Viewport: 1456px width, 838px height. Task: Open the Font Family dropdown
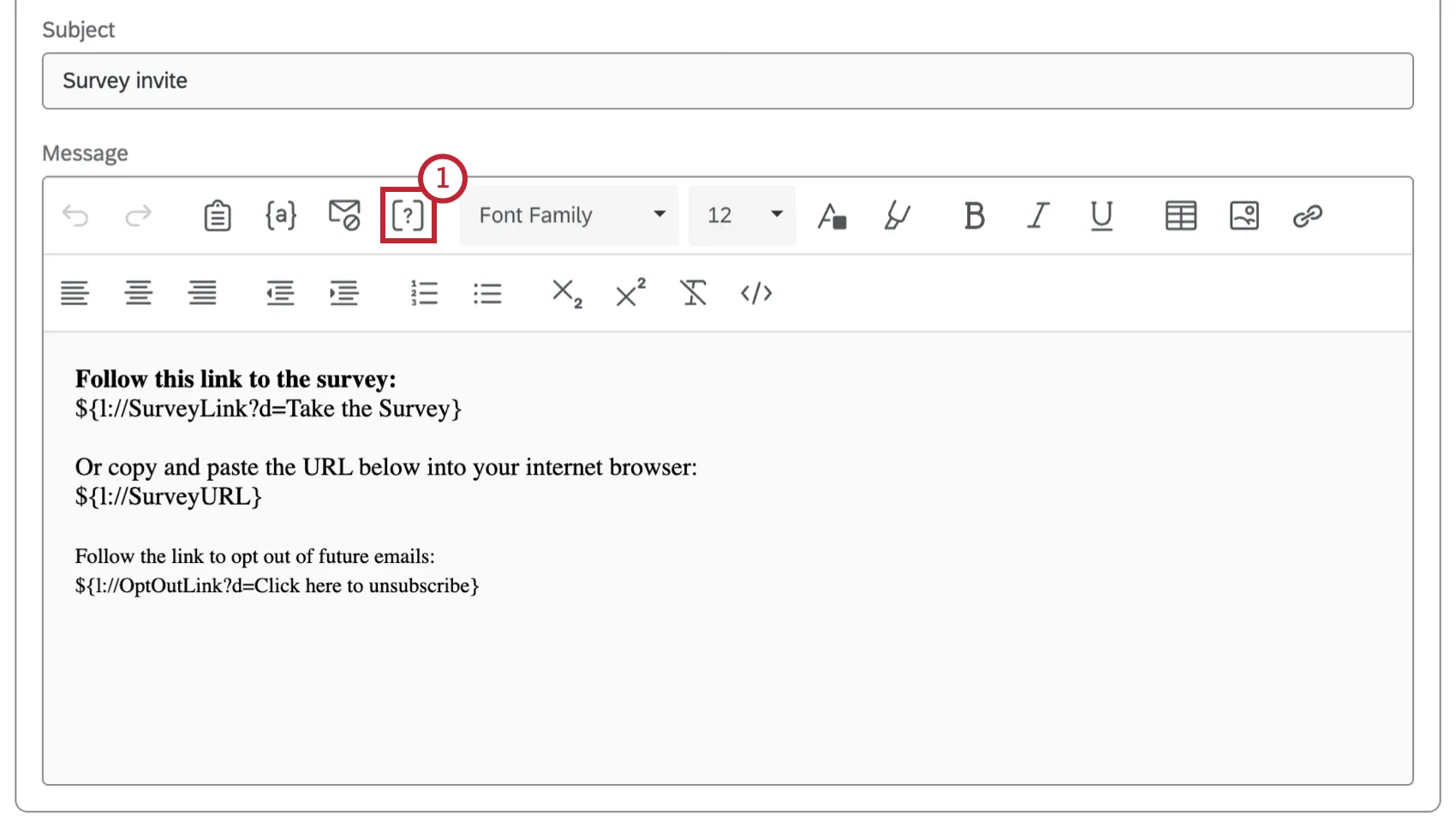tap(569, 215)
